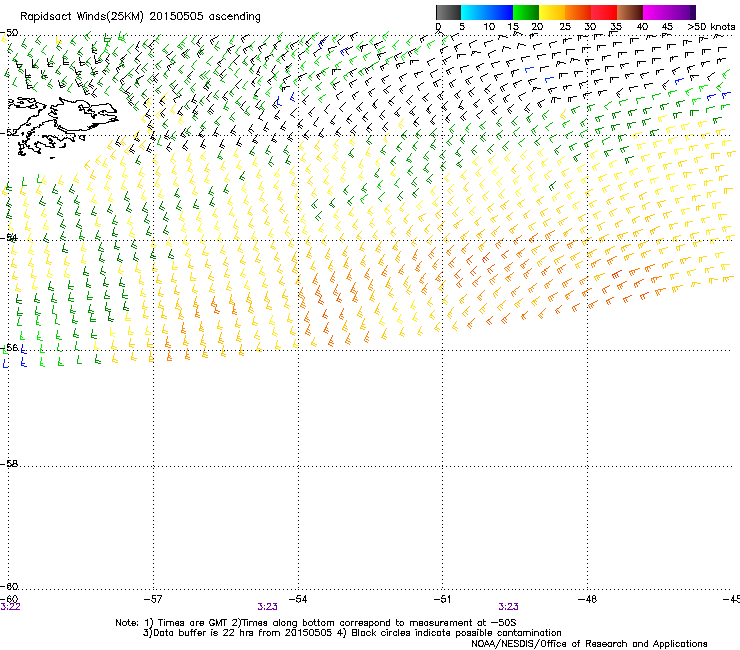Click the latitude label '-52'
Screen dimensions: 740x650
(x=9, y=133)
